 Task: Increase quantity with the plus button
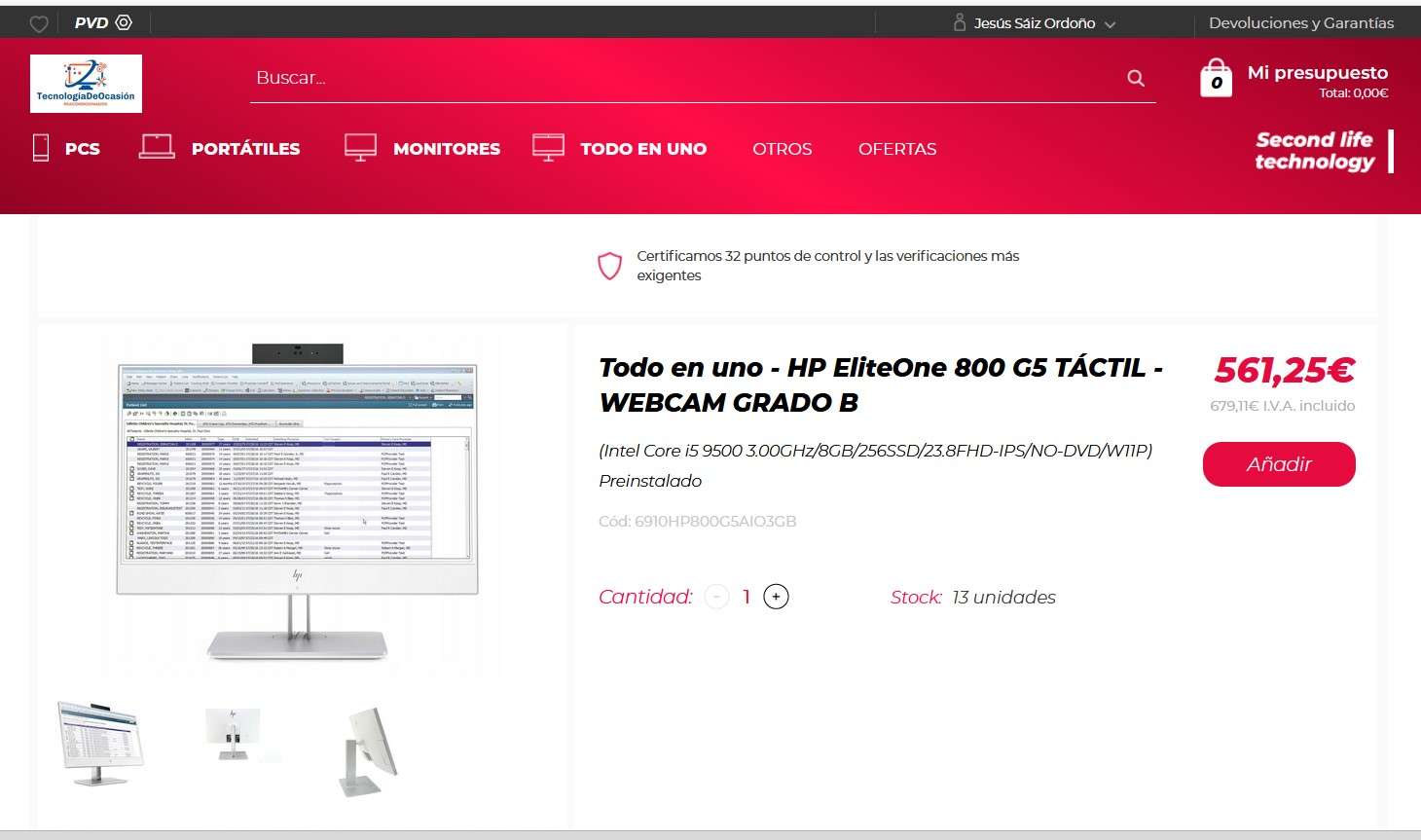pos(776,597)
